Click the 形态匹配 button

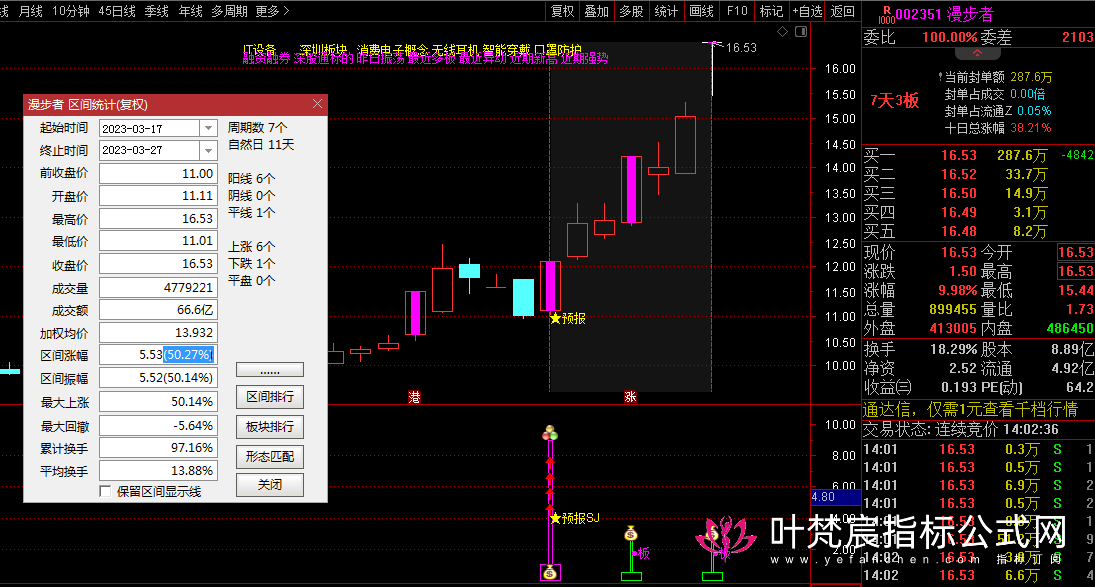[x=270, y=456]
